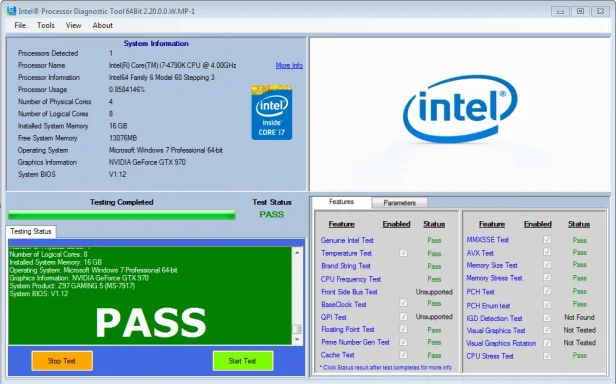The height and width of the screenshot is (384, 616).
Task: Click the green testing progress bar
Action: (x=122, y=215)
